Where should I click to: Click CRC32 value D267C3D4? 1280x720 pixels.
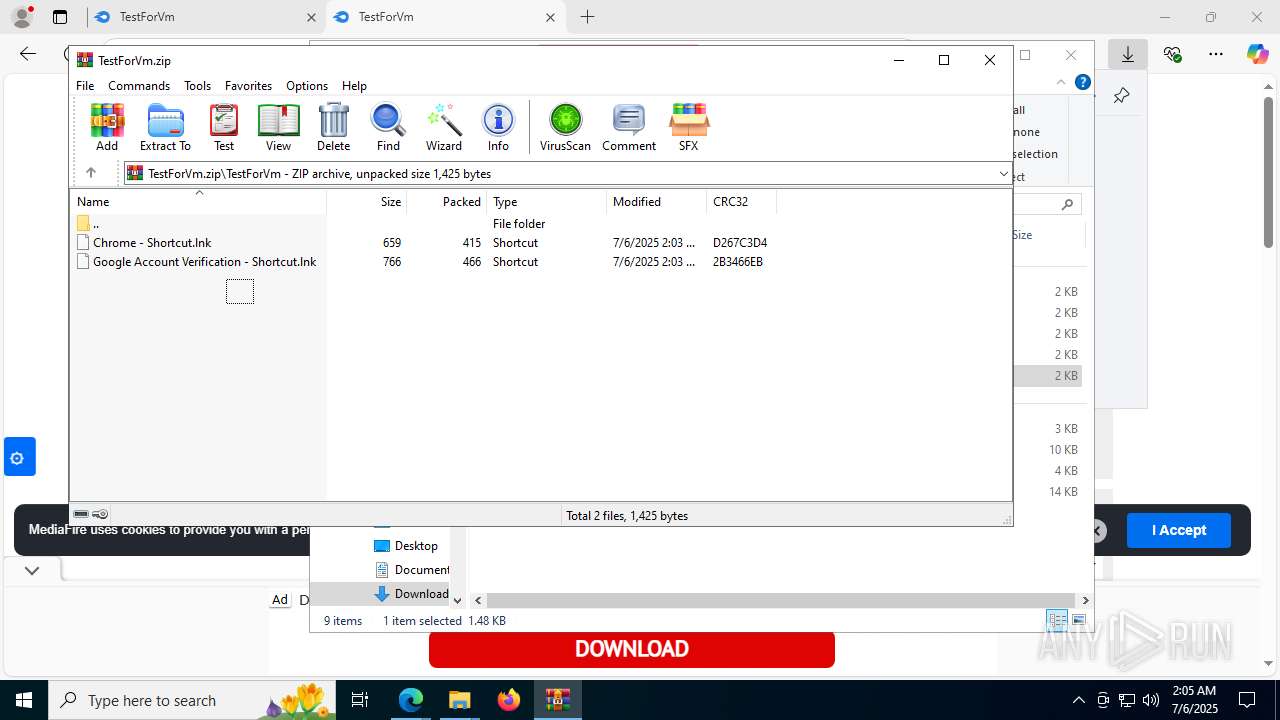(740, 243)
